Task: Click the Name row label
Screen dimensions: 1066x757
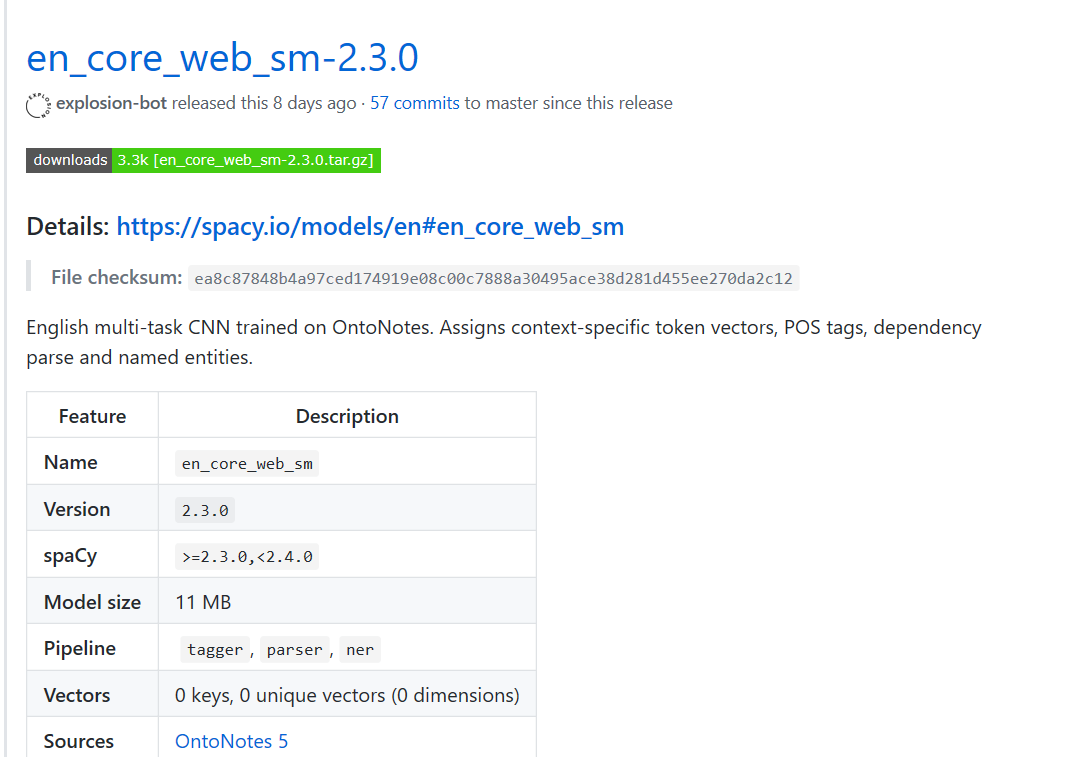Action: point(71,462)
